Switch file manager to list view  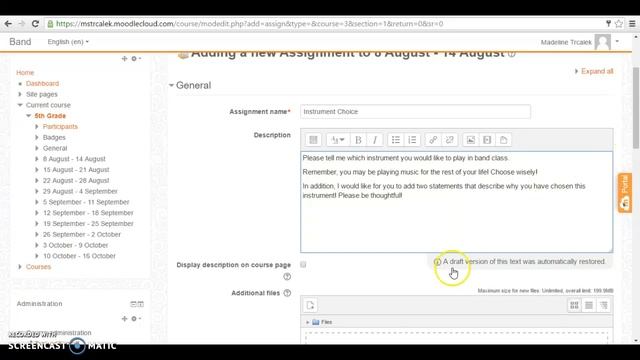point(589,305)
